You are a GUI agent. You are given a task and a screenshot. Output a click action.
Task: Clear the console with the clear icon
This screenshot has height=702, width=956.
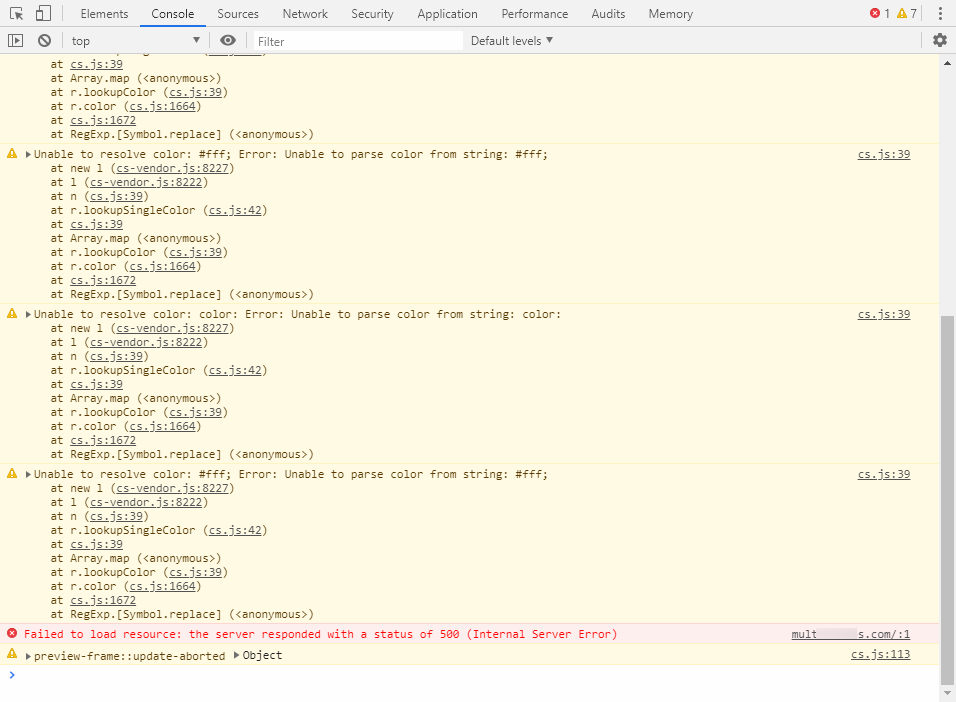44,40
